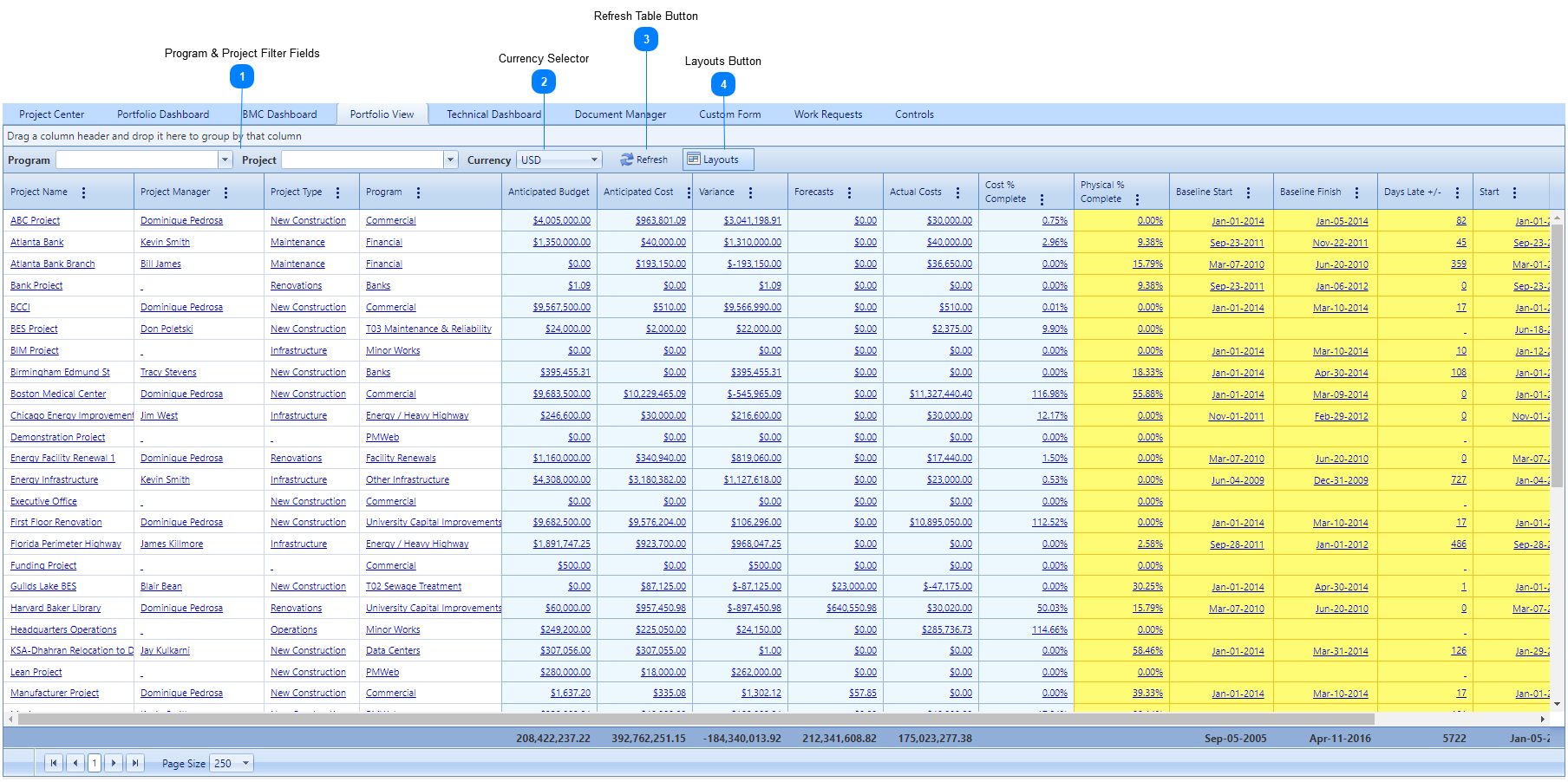Open the Currency USD selector

click(559, 160)
